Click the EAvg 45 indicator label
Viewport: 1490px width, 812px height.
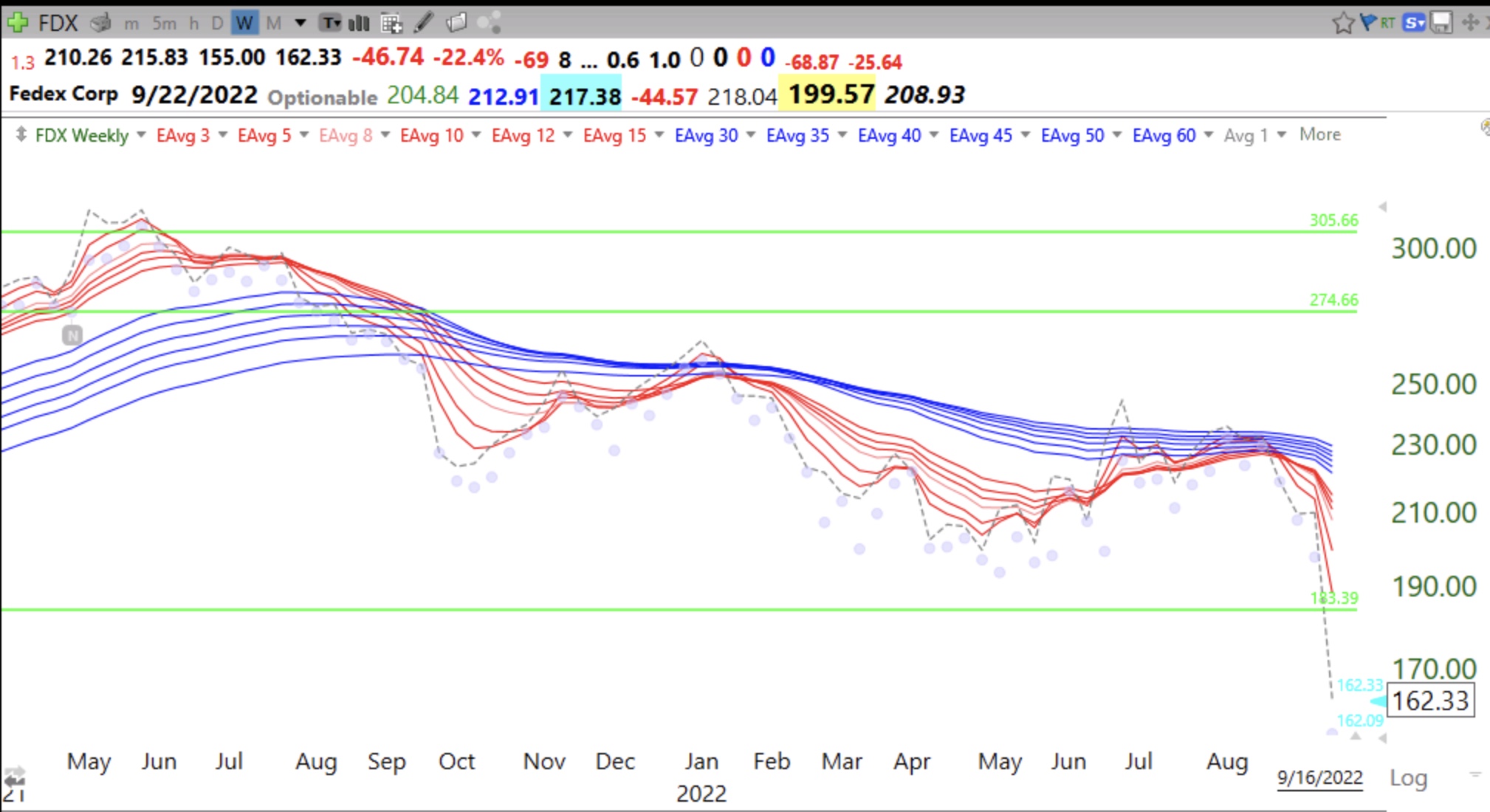[x=981, y=136]
